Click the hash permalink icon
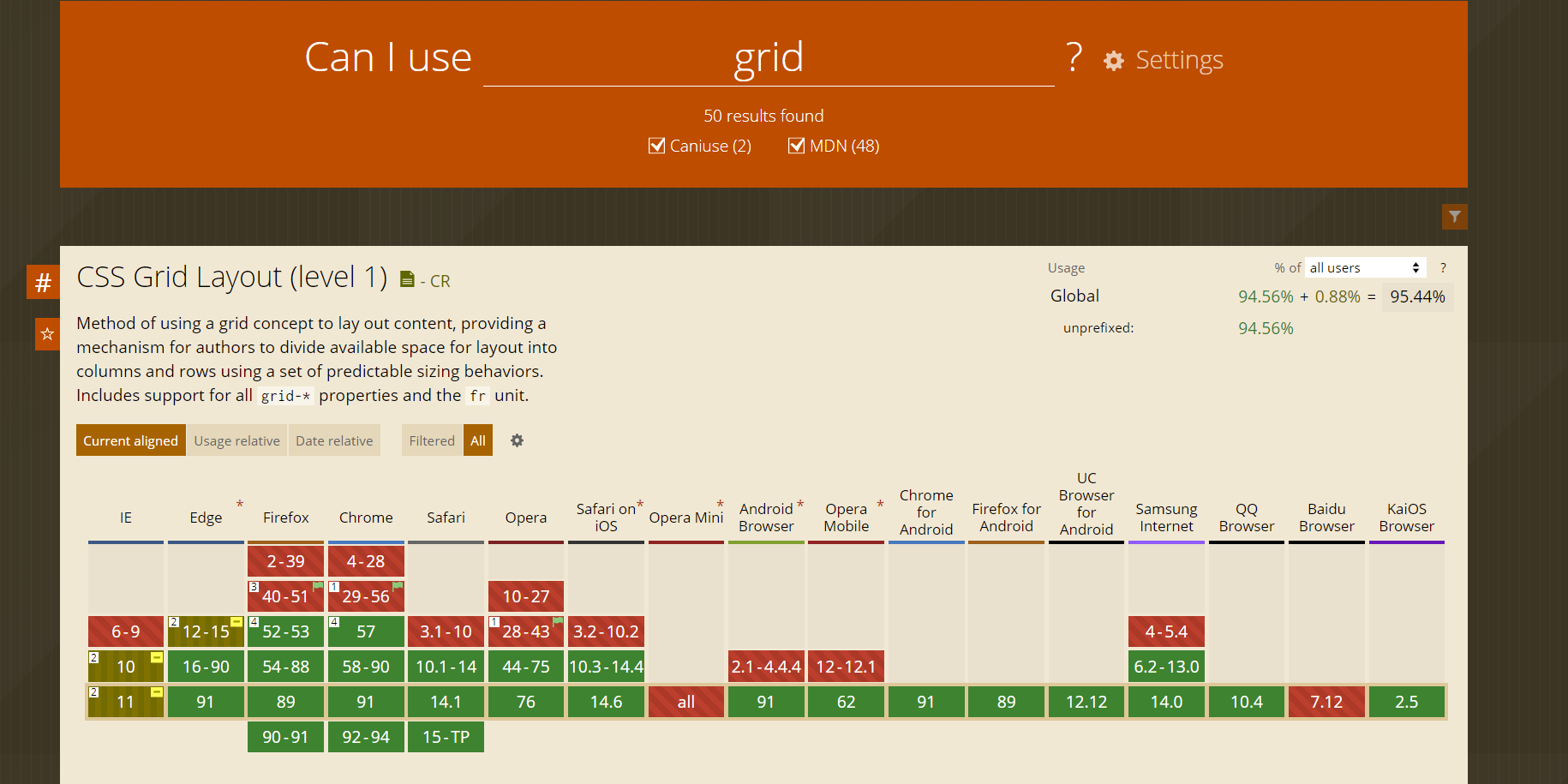The height and width of the screenshot is (784, 1568). [x=43, y=282]
